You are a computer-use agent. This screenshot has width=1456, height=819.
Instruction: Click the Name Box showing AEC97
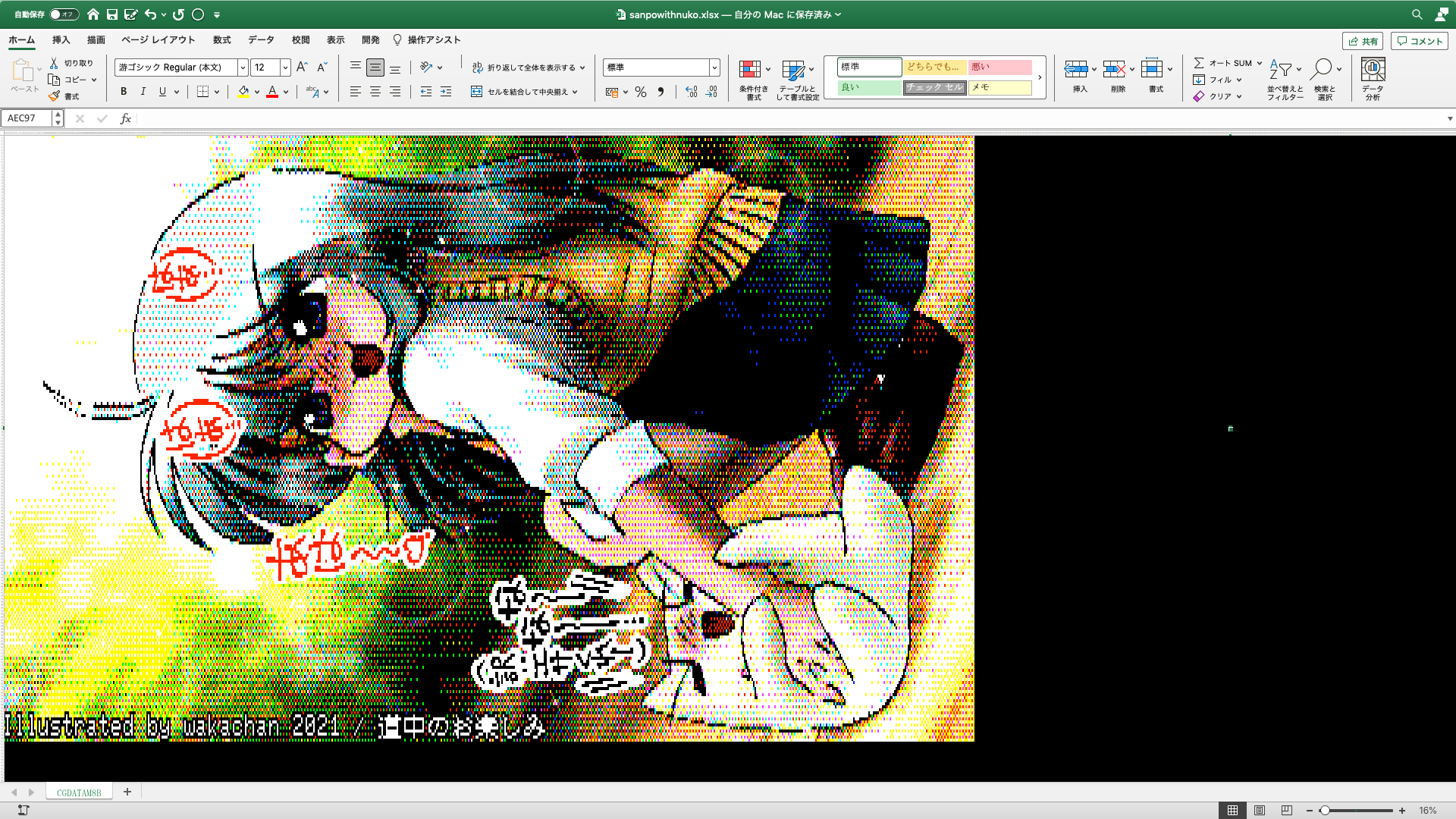(x=27, y=118)
